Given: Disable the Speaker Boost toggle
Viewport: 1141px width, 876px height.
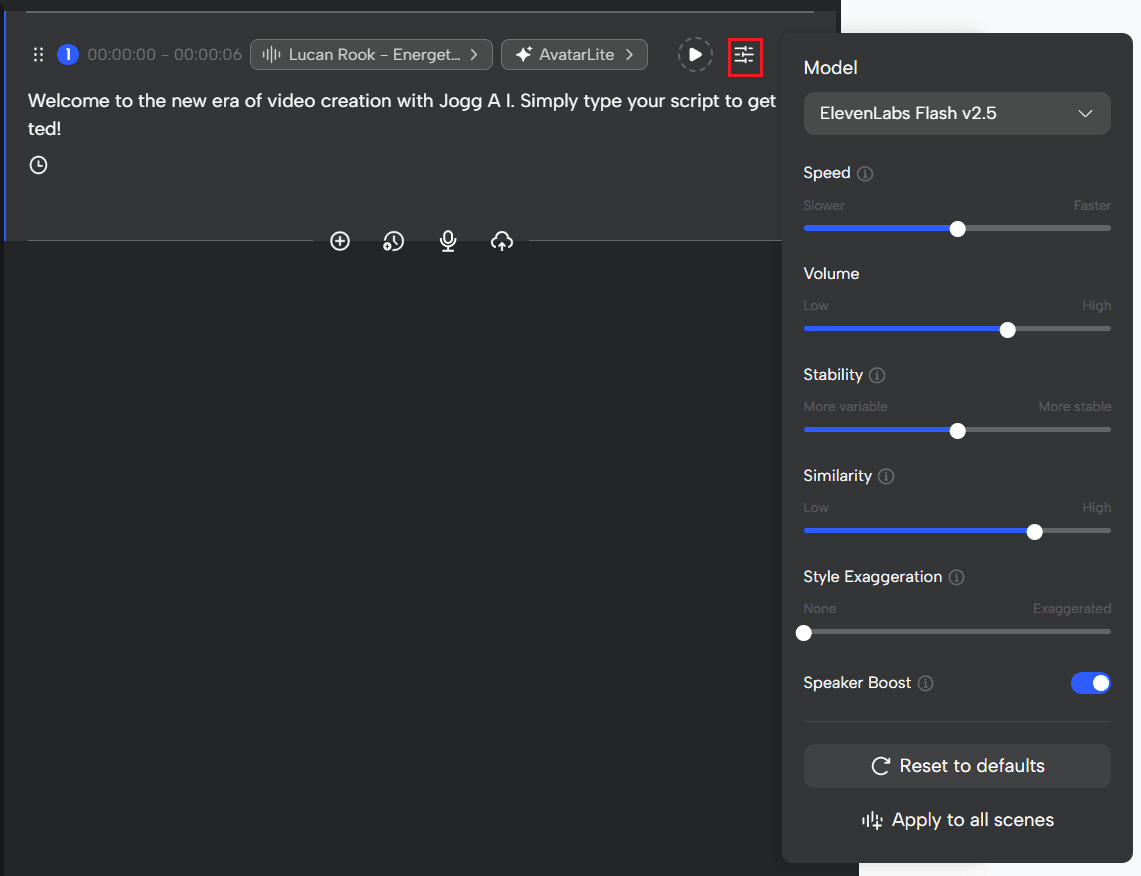Looking at the screenshot, I should 1090,683.
